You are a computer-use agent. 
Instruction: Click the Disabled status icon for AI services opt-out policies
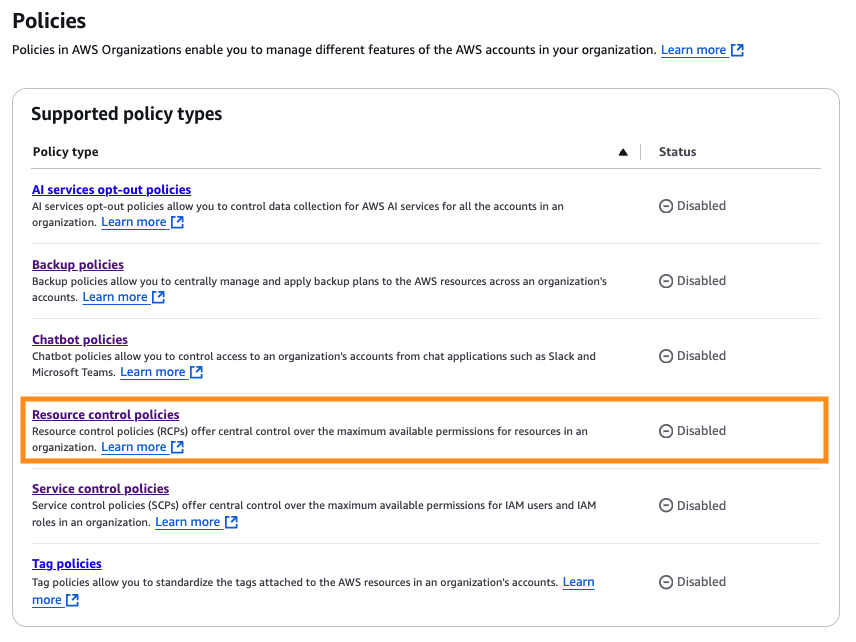[x=666, y=205]
